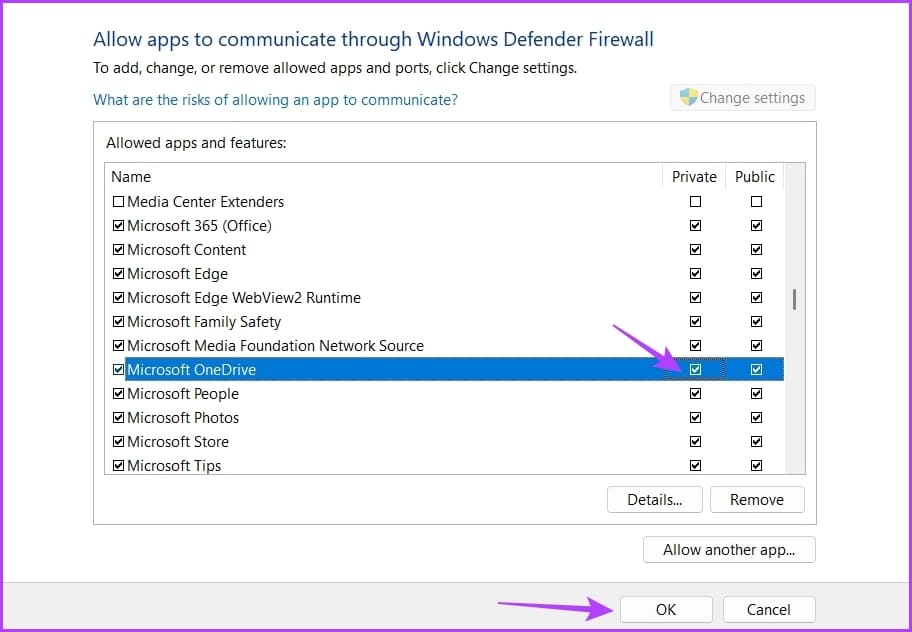Toggle Private checkbox for Microsoft People

[695, 394]
